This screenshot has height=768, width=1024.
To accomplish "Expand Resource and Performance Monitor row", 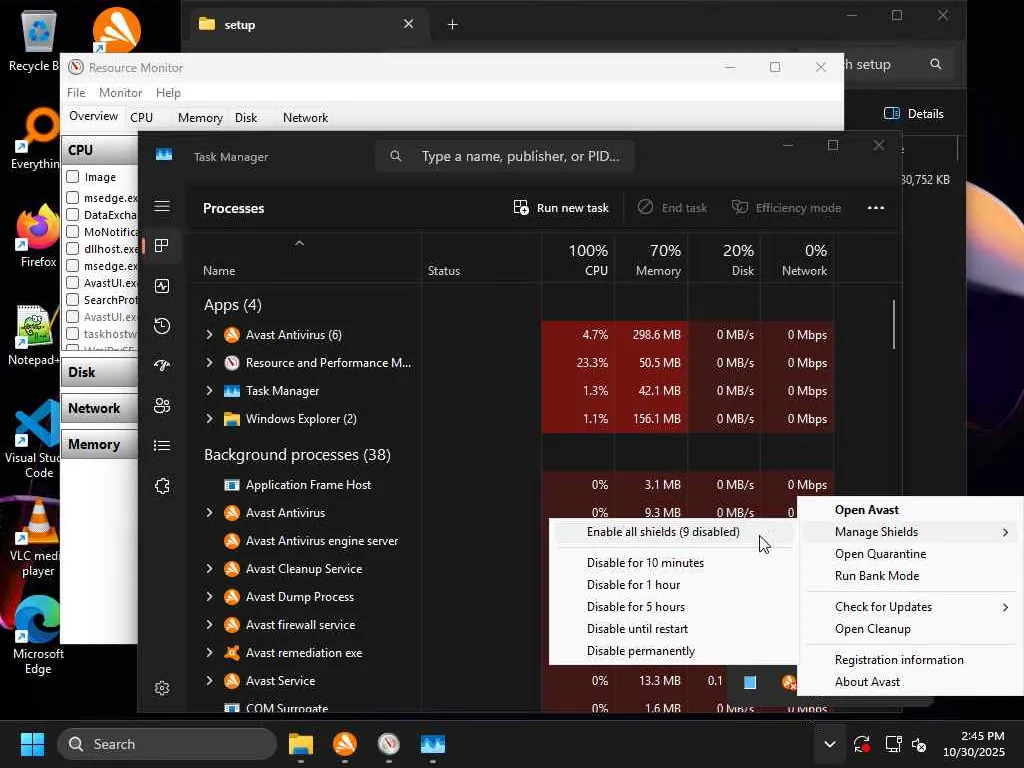I will click(x=209, y=363).
